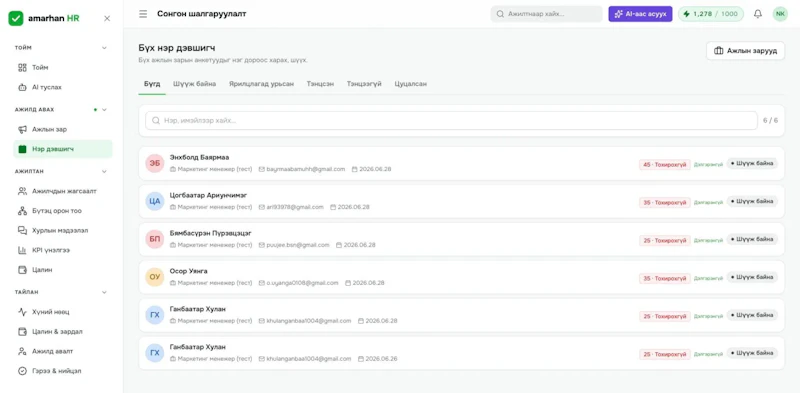Click email puujee.bsn@gmail.com
800x393 pixels.
pos(298,245)
